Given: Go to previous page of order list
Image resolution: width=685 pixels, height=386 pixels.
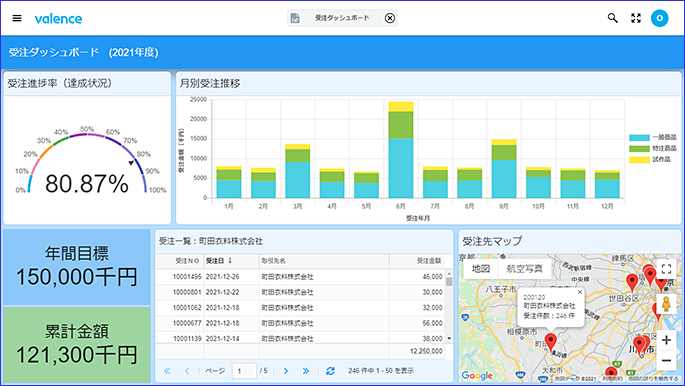Looking at the screenshot, I should tap(187, 371).
